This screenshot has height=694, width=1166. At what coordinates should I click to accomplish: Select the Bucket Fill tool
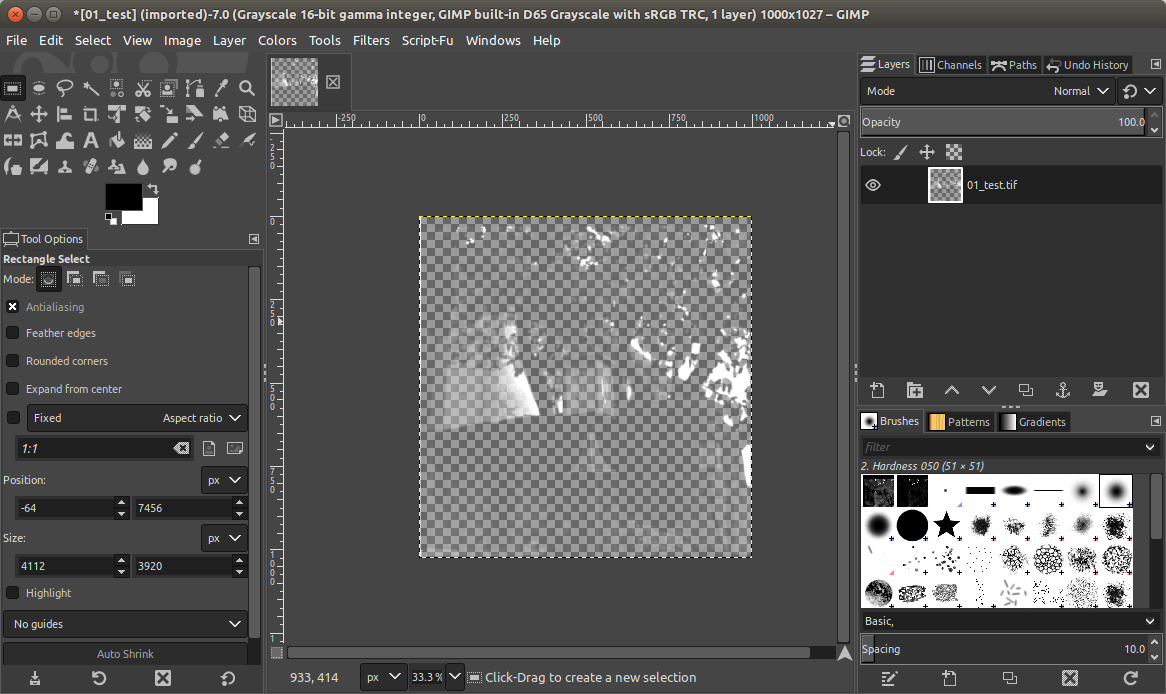(117, 140)
